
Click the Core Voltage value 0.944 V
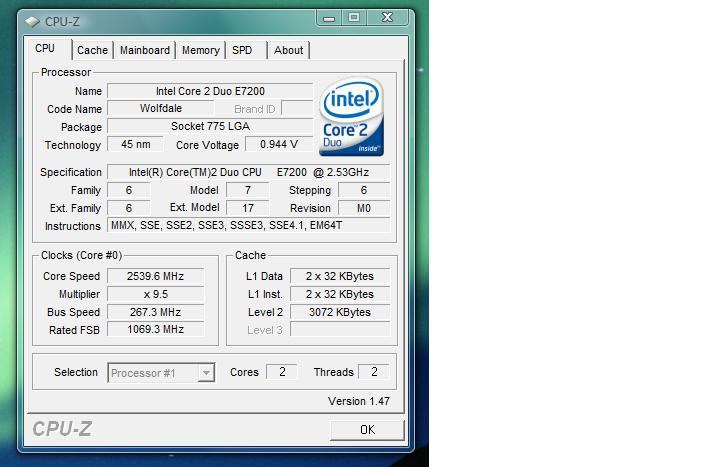pyautogui.click(x=279, y=144)
